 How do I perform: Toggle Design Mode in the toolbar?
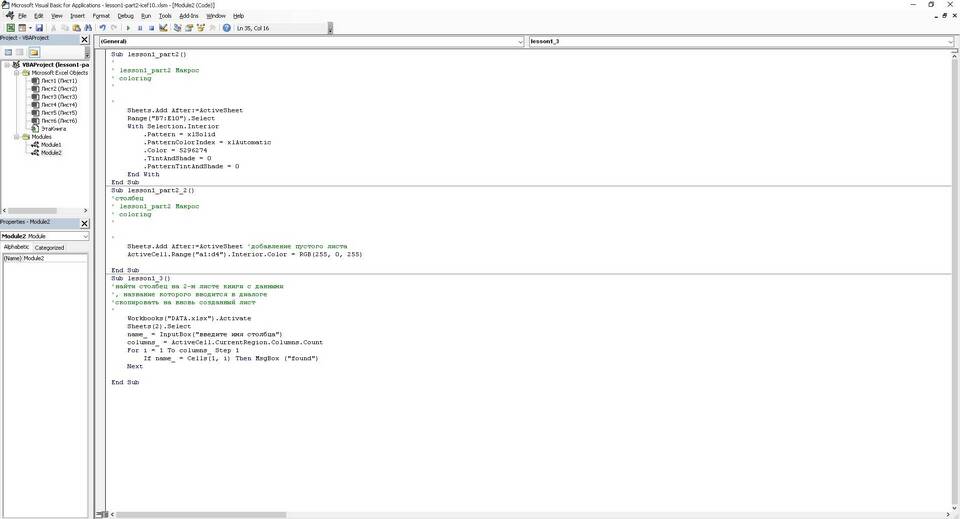[164, 28]
